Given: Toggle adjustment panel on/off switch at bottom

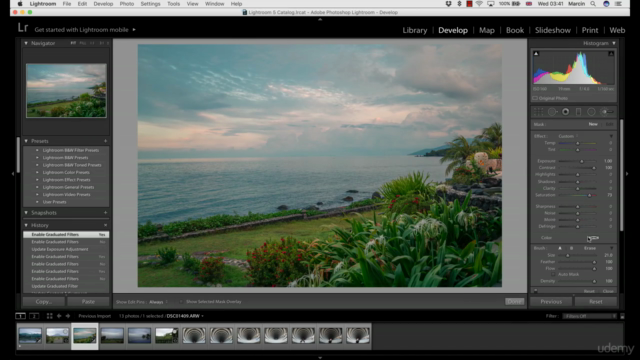Looking at the screenshot, I should [536, 291].
